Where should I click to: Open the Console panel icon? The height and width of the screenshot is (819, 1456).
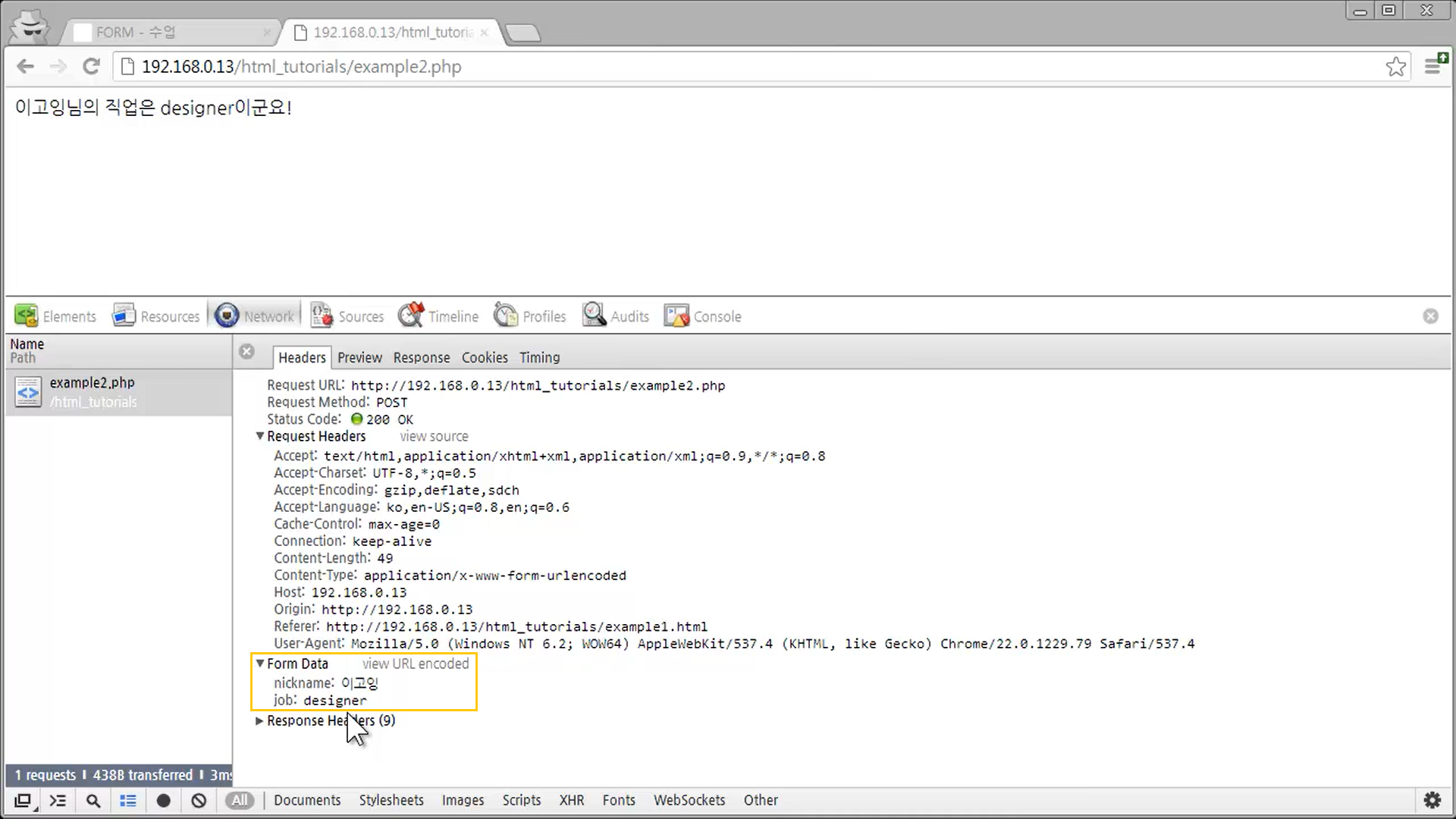pos(676,315)
